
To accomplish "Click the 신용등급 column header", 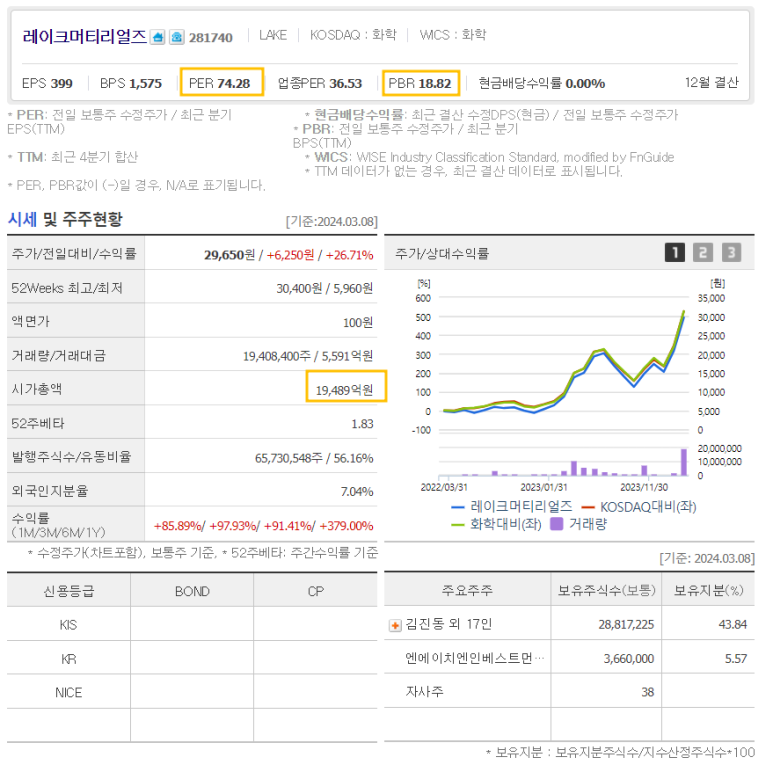I will coord(69,591).
